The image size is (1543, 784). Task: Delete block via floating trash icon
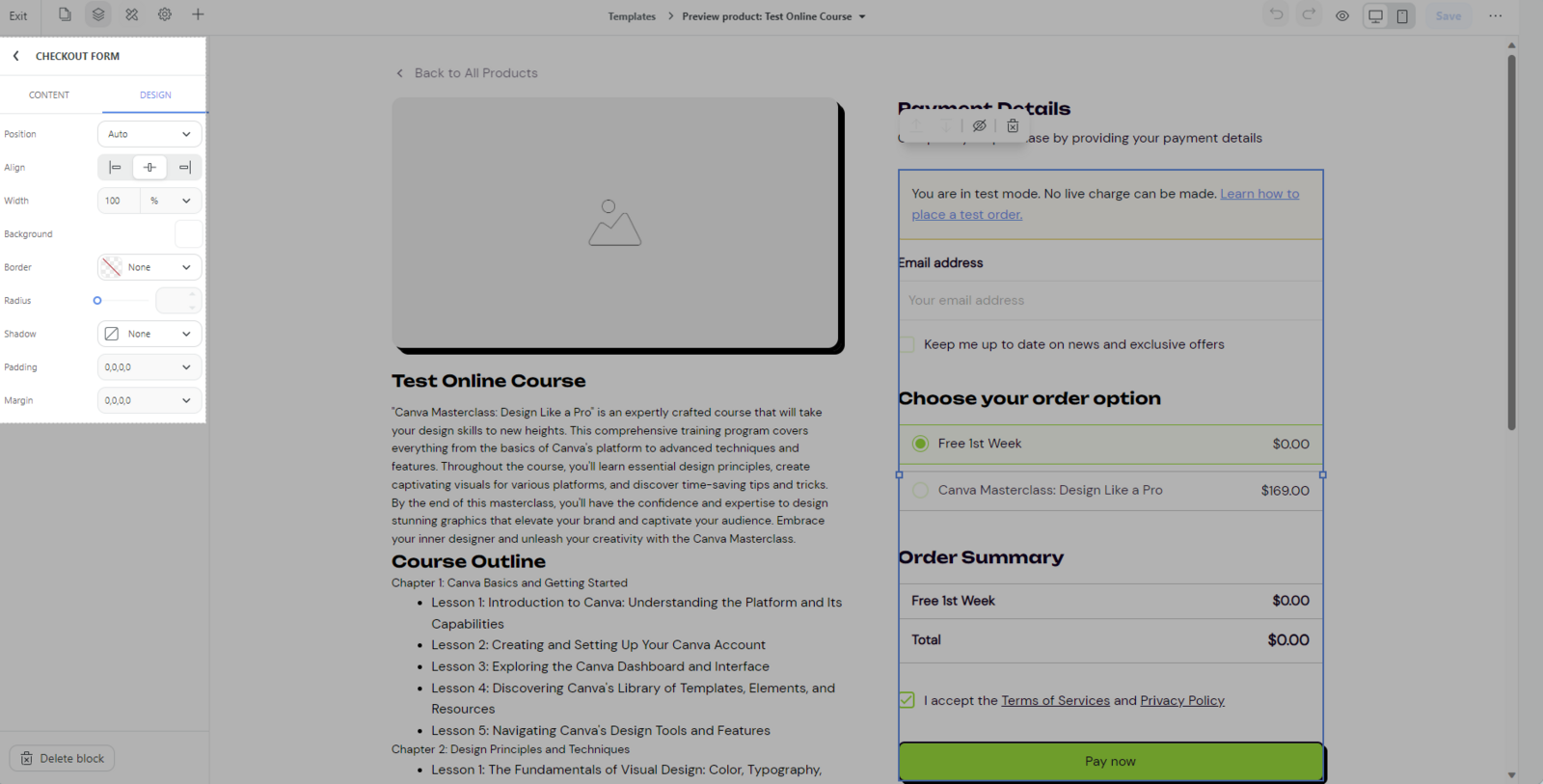tap(1013, 126)
